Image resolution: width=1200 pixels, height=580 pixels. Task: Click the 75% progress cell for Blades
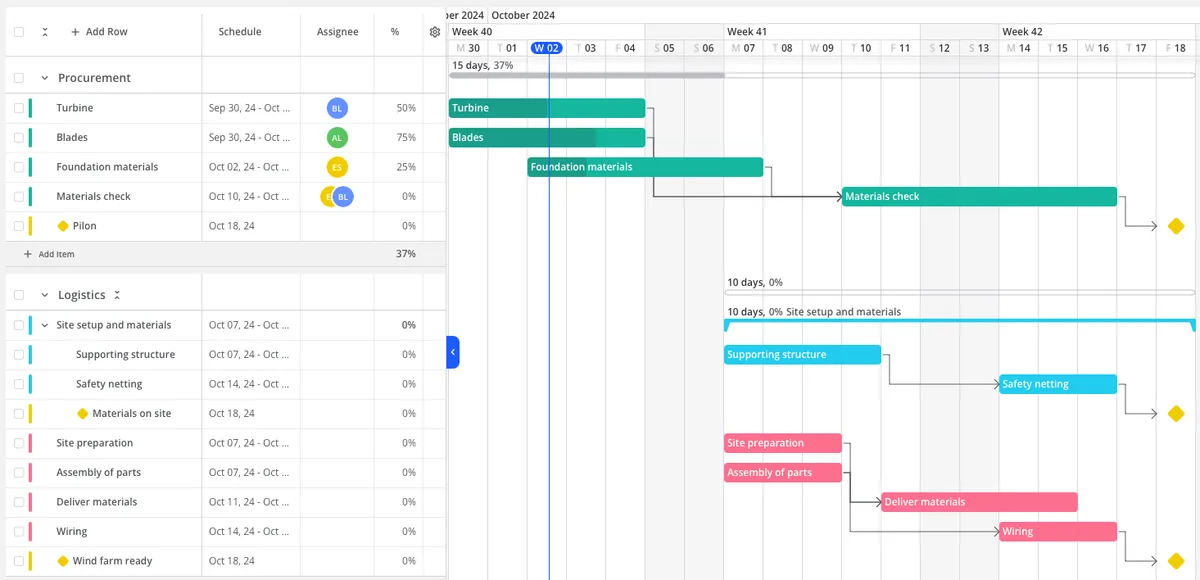coord(406,138)
